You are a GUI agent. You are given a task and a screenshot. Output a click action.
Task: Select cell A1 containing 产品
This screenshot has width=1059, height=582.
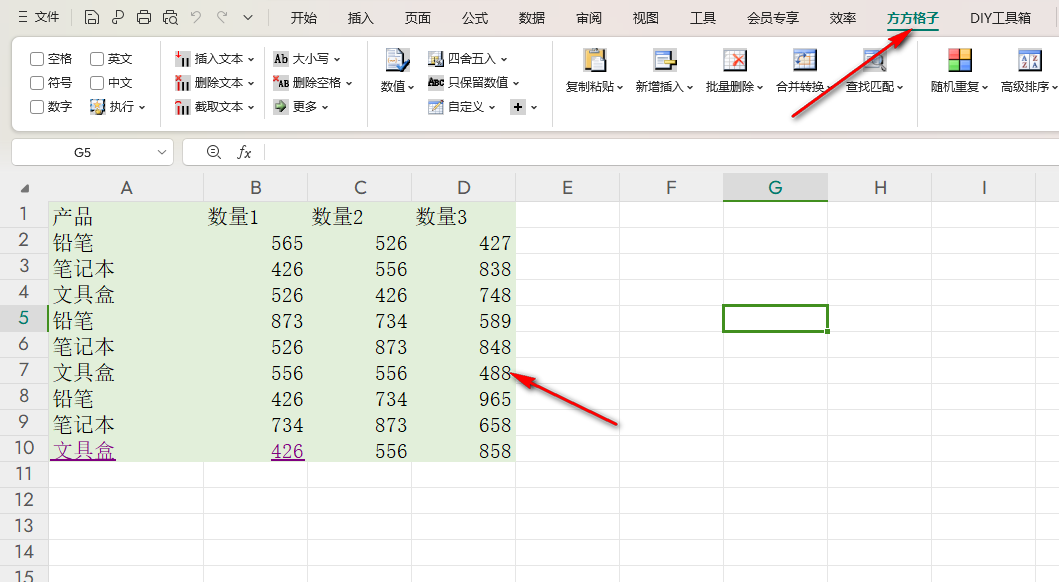(127, 215)
